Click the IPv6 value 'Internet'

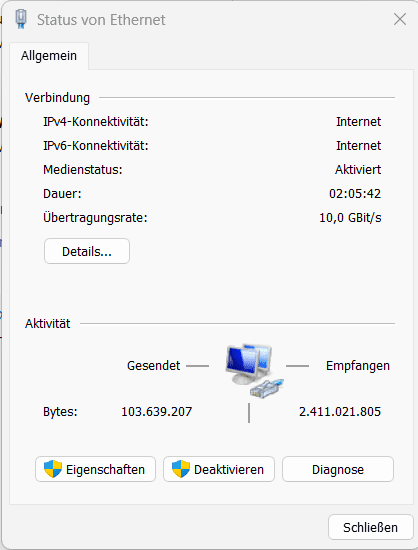point(358,146)
